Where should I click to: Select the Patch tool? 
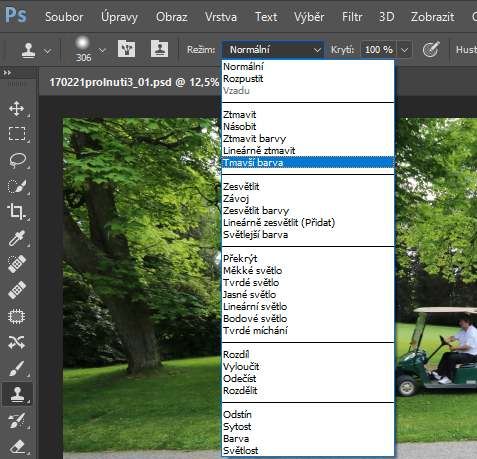[x=16, y=316]
